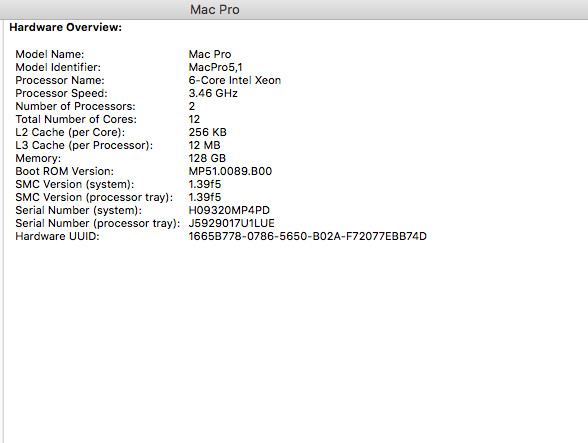Screen dimensions: 588x443
Task: Select the 12 MB L3 cache value
Action: tap(204, 146)
